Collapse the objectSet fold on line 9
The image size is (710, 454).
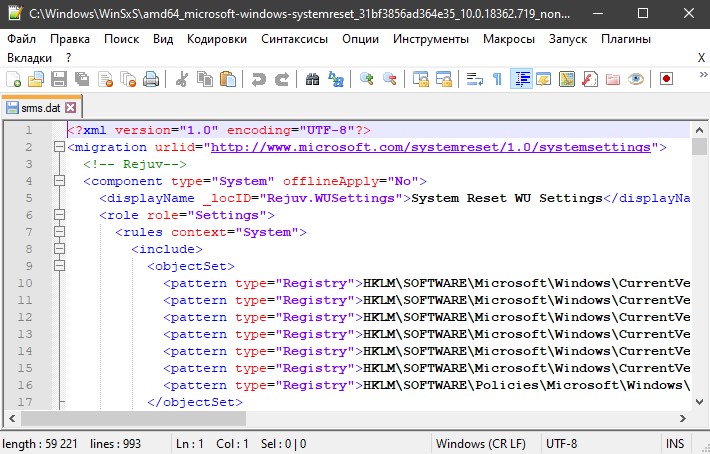pyautogui.click(x=59, y=266)
